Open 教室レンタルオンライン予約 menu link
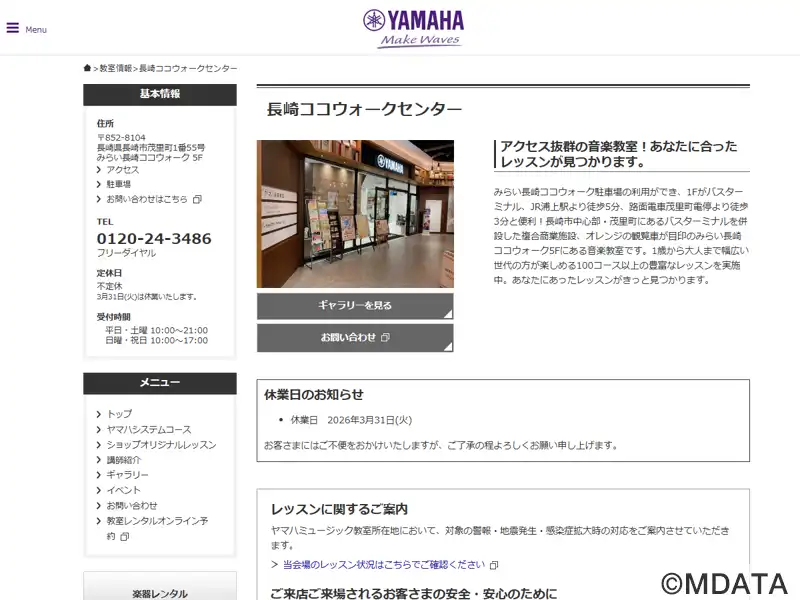Screen dimensions: 800x600 (157, 528)
